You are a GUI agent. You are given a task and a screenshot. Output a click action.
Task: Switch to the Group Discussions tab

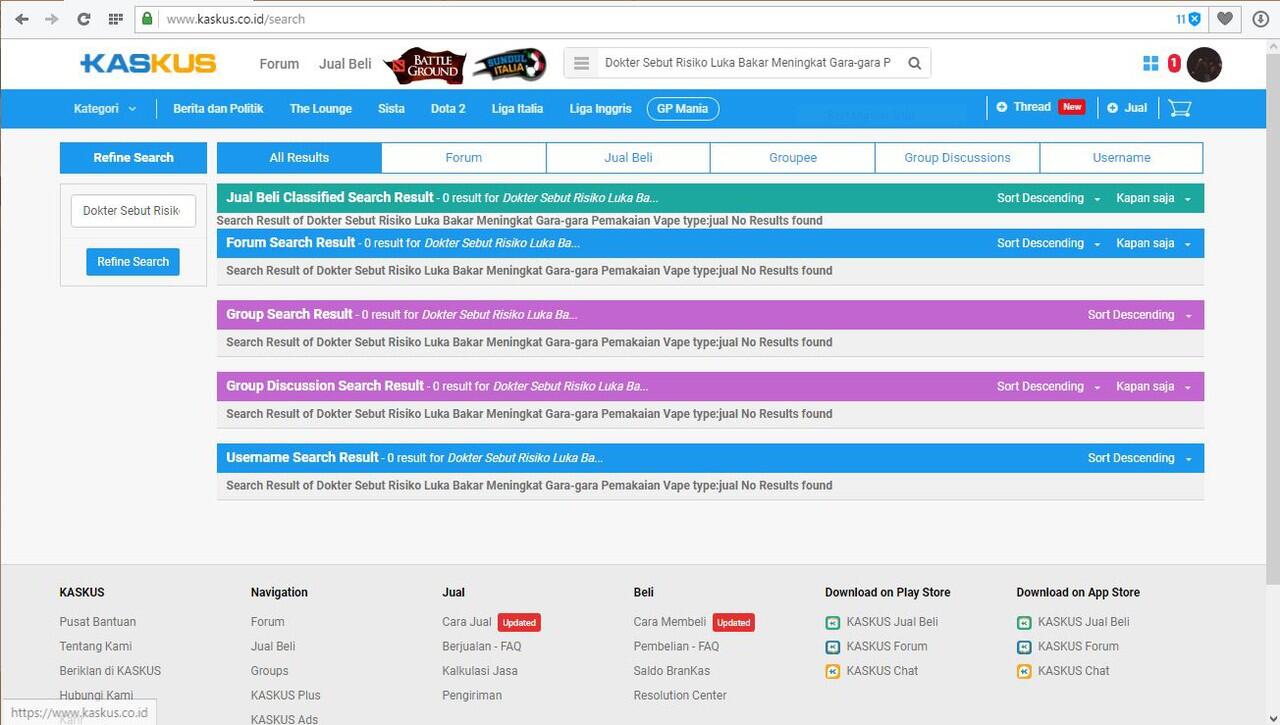(x=957, y=158)
